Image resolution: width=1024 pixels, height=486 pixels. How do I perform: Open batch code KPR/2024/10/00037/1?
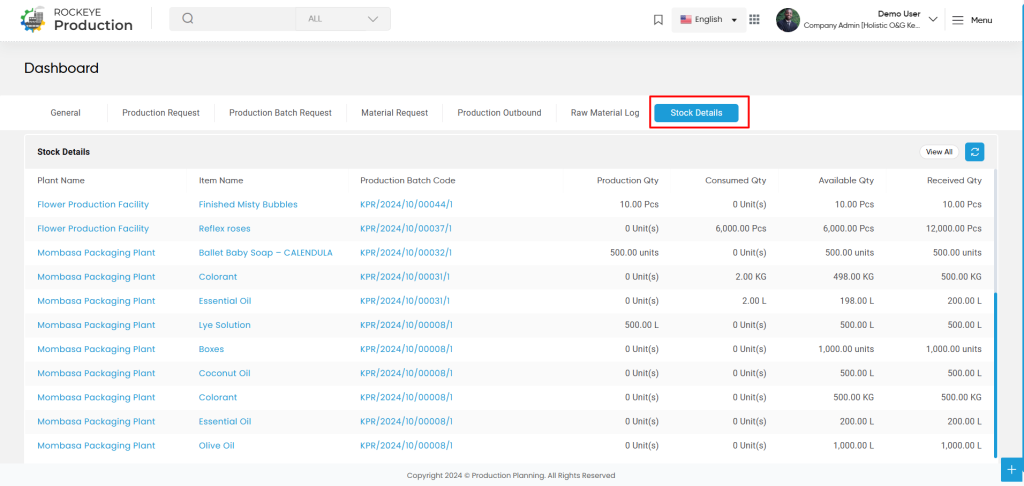pyautogui.click(x=406, y=229)
